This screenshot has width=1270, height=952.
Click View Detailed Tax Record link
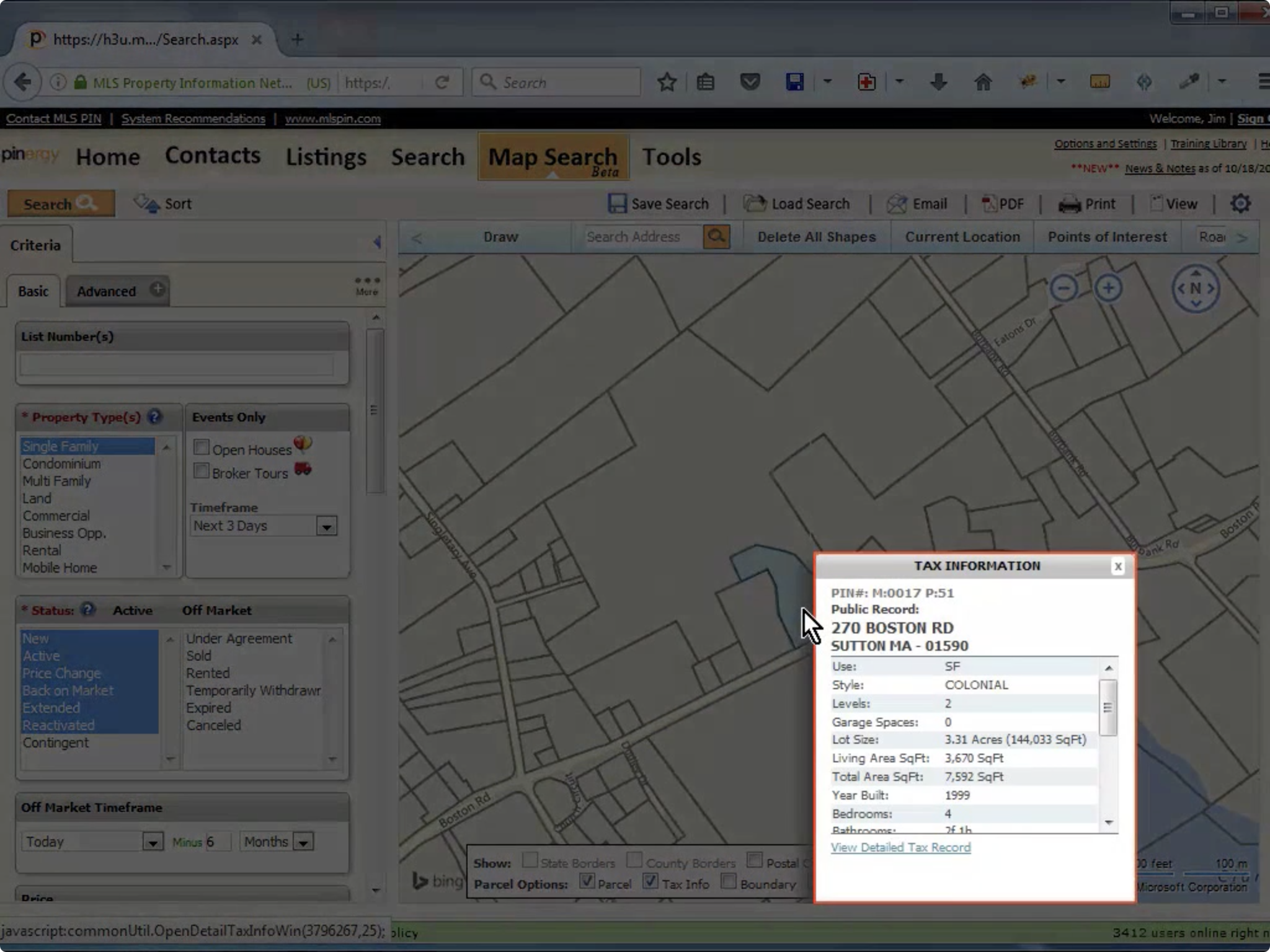coord(900,847)
